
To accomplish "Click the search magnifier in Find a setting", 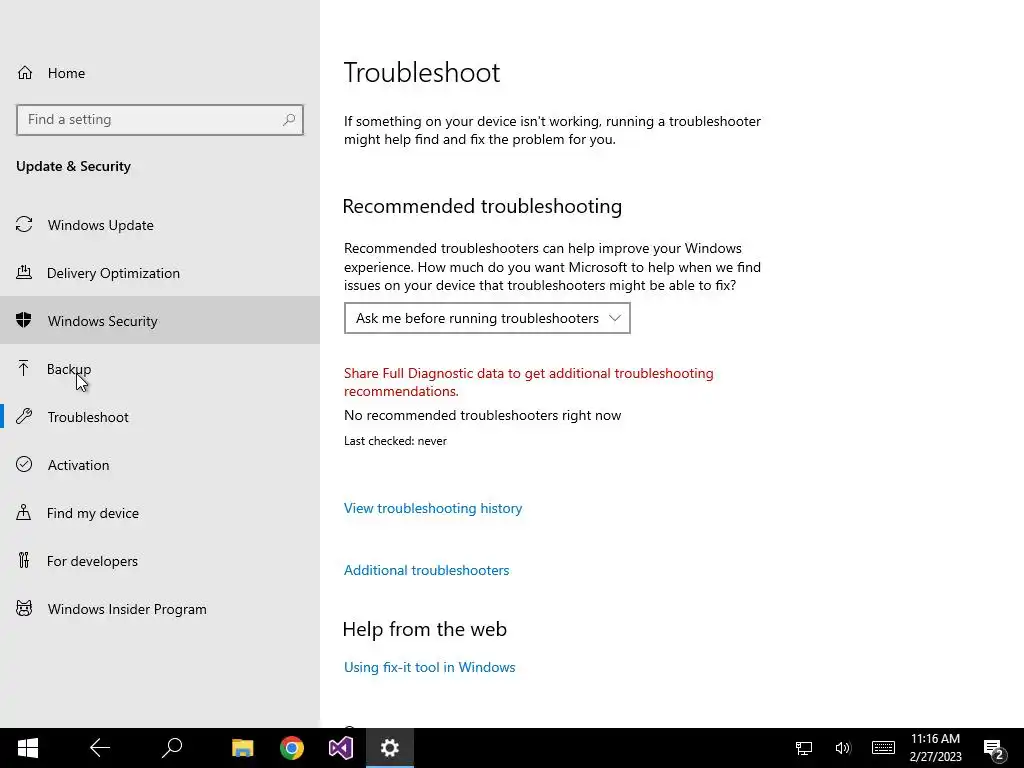I will pyautogui.click(x=289, y=120).
